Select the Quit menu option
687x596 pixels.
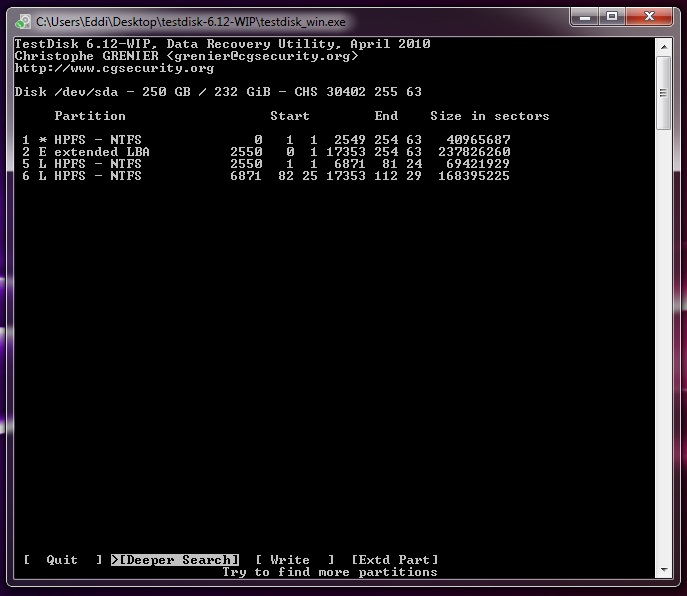pyautogui.click(x=62, y=560)
